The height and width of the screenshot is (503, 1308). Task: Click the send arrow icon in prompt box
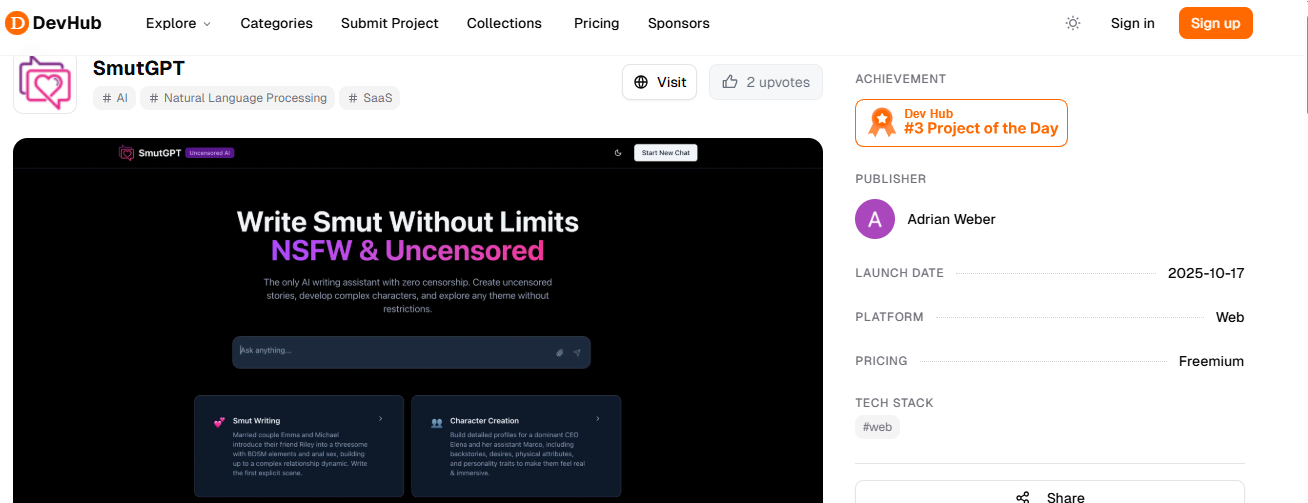point(577,352)
